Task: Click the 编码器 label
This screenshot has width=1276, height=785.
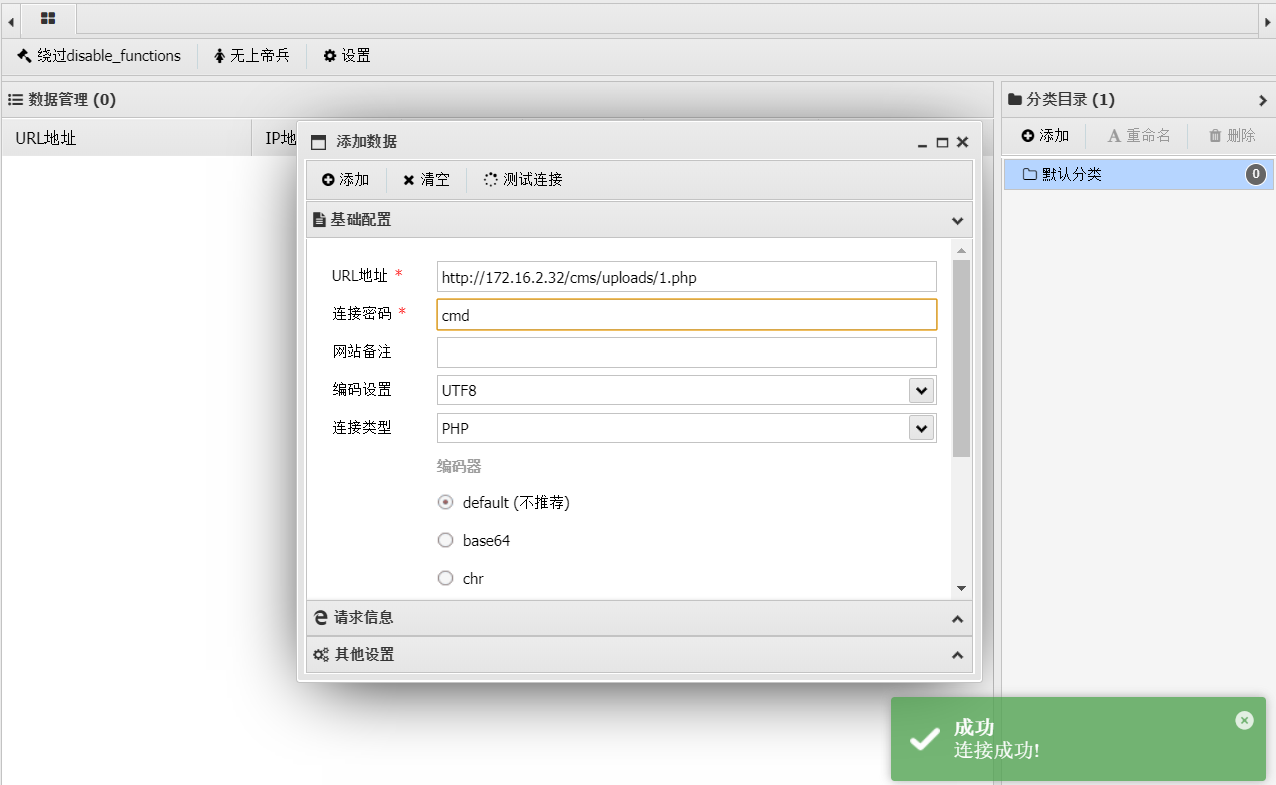Action: 459,466
